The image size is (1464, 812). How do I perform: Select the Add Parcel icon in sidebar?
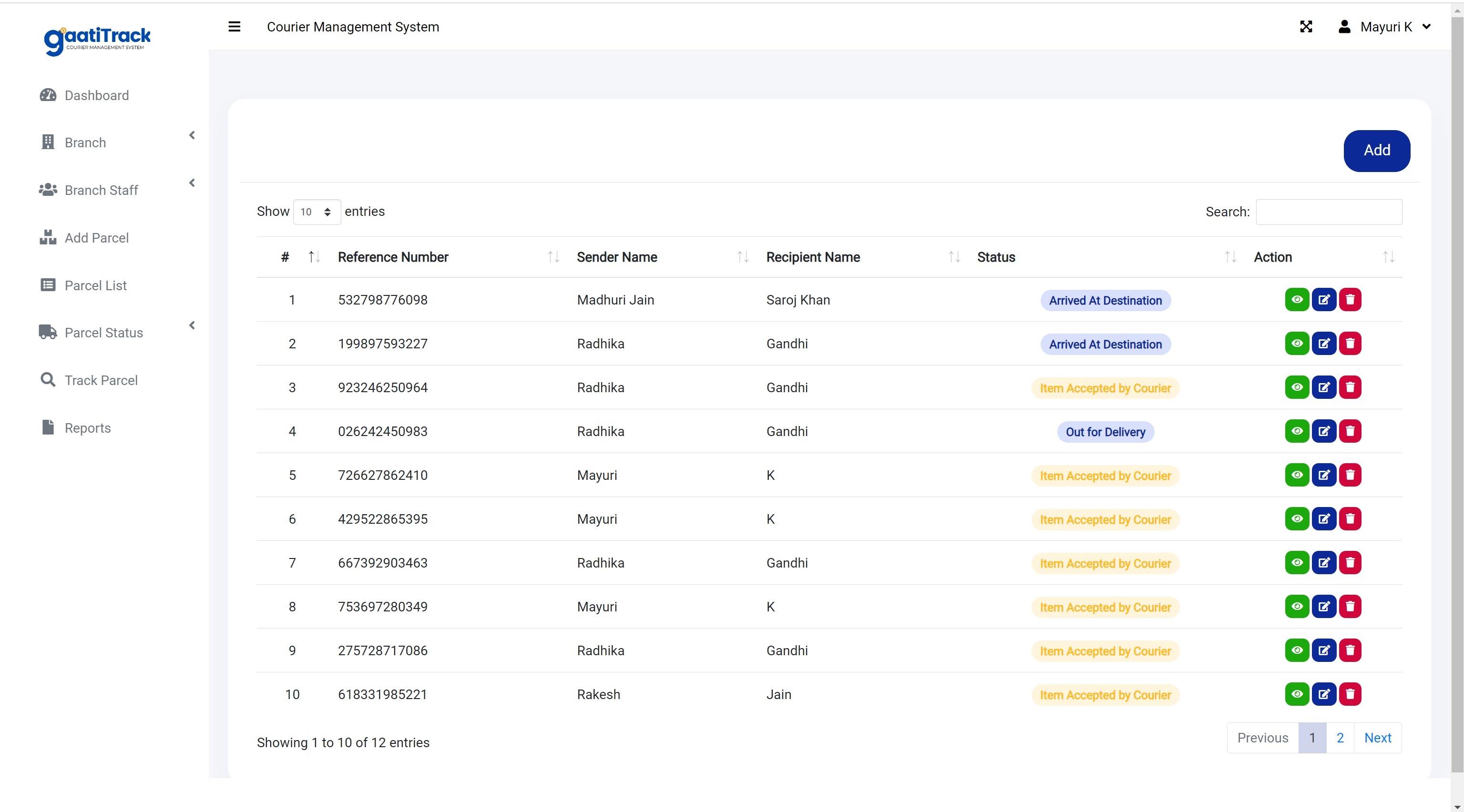[48, 237]
